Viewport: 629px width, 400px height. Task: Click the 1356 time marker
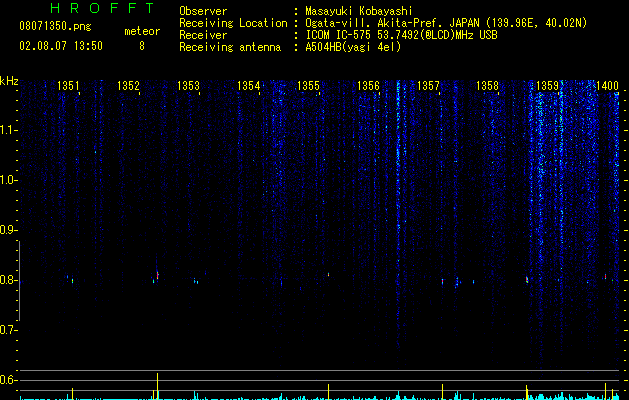[x=368, y=86]
